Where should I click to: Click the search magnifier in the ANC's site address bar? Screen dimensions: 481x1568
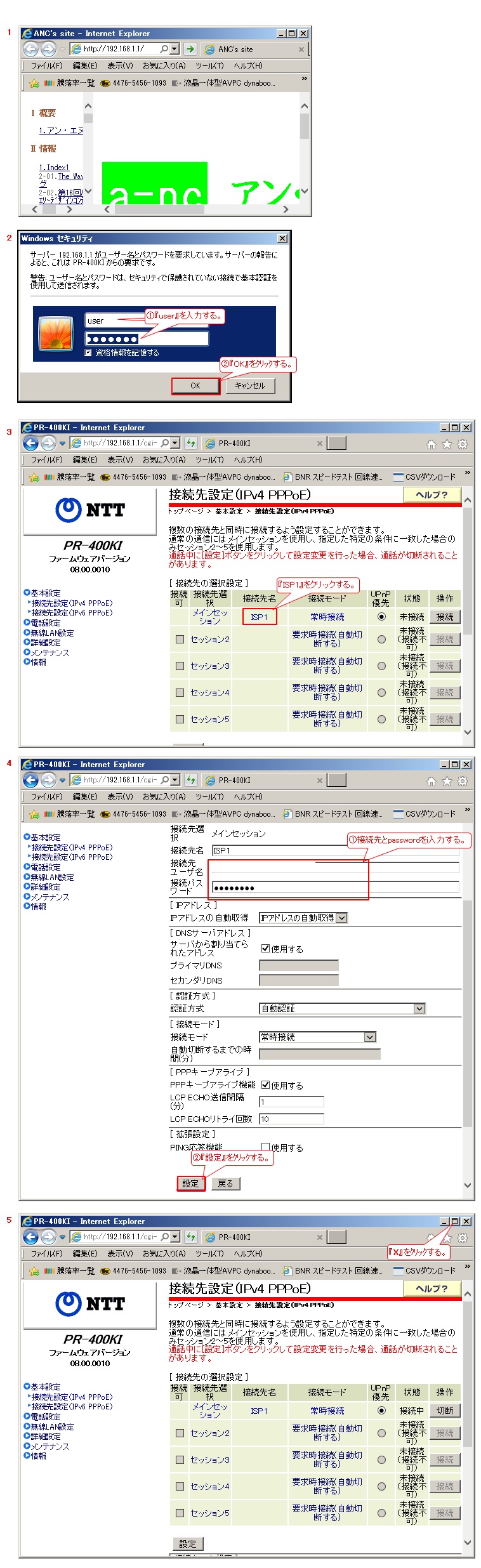coord(164,49)
